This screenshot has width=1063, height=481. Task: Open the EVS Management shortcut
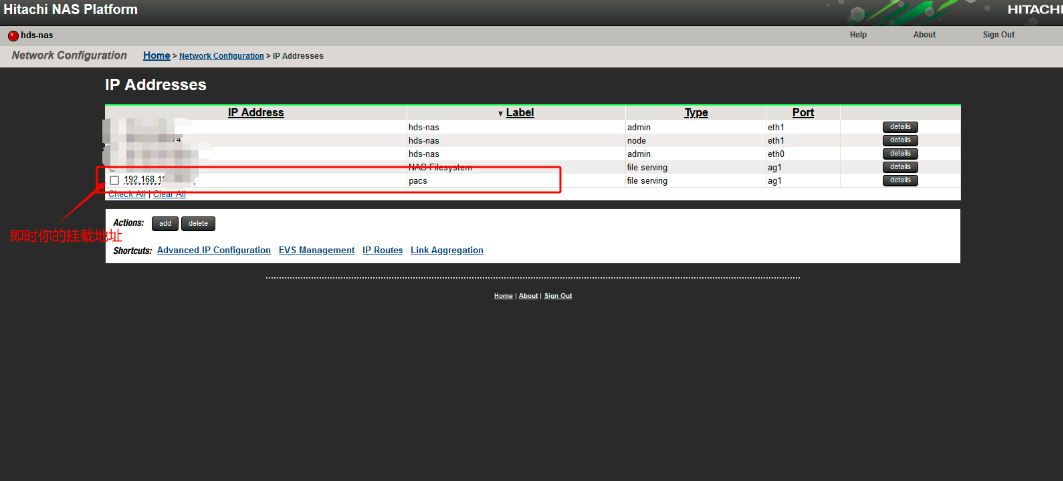[317, 250]
